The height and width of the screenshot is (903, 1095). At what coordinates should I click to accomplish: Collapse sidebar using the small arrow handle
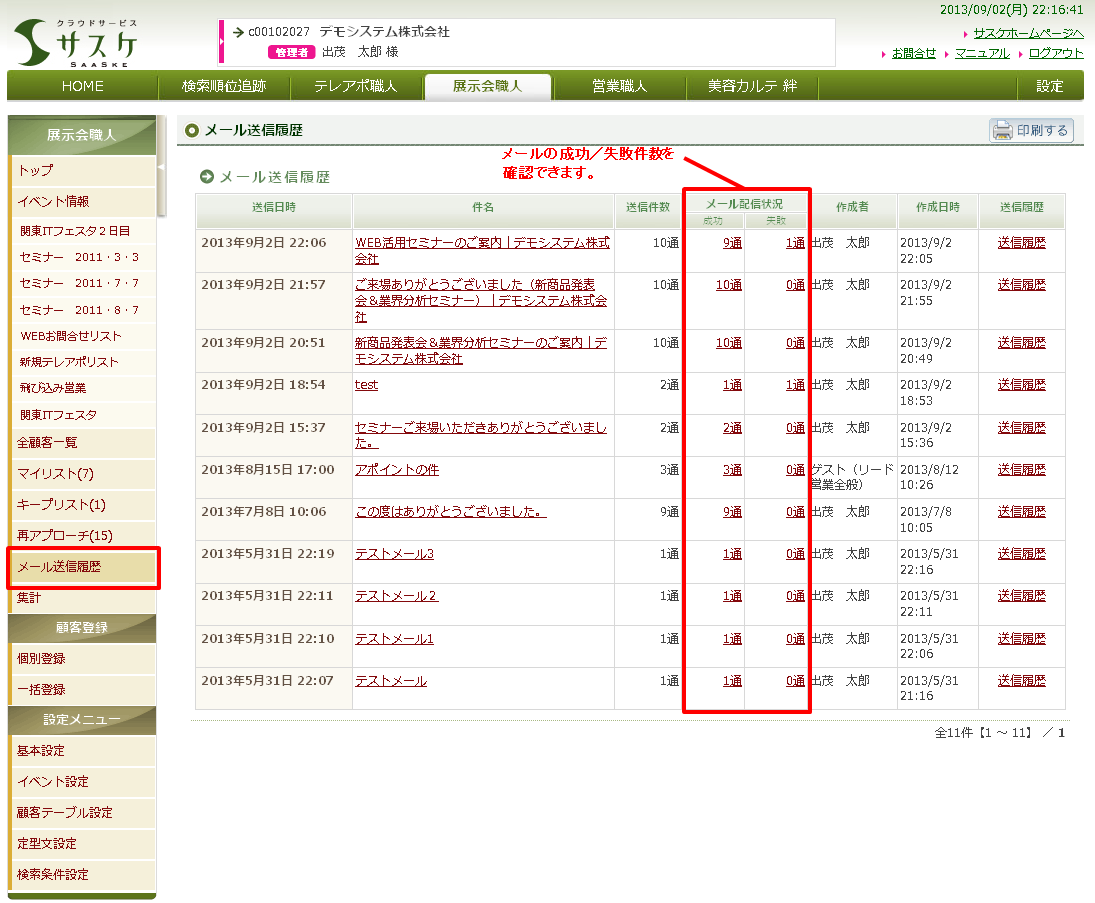pos(162,169)
